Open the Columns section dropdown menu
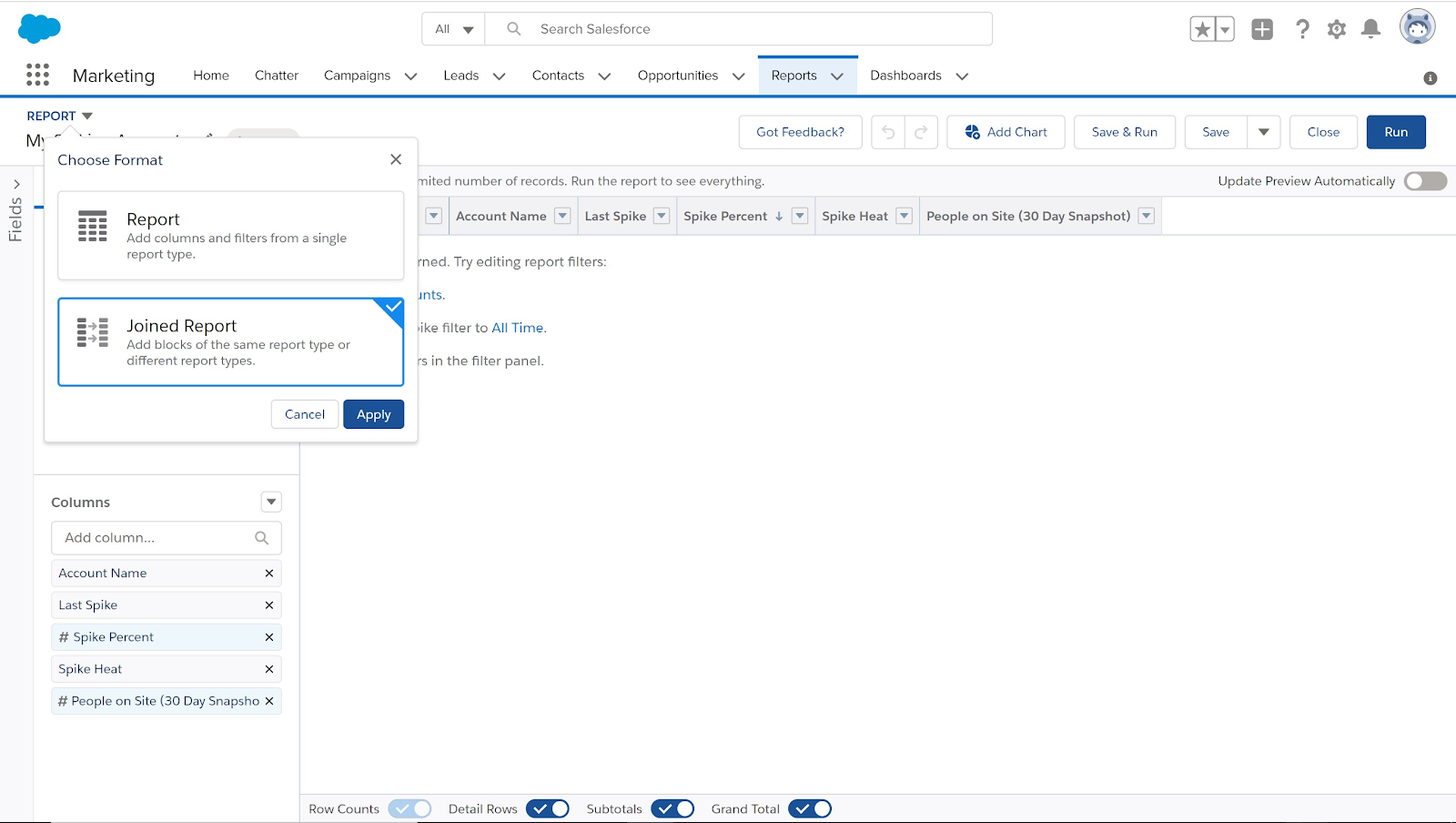 click(271, 502)
